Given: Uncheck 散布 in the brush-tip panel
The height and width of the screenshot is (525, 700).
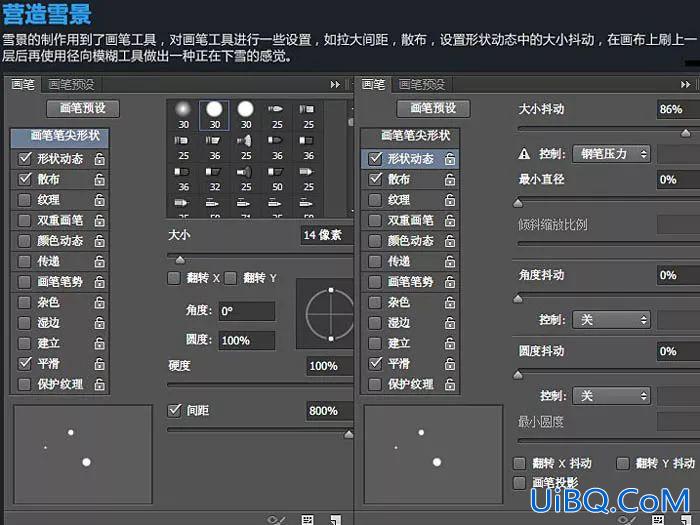Looking at the screenshot, I should click(25, 179).
